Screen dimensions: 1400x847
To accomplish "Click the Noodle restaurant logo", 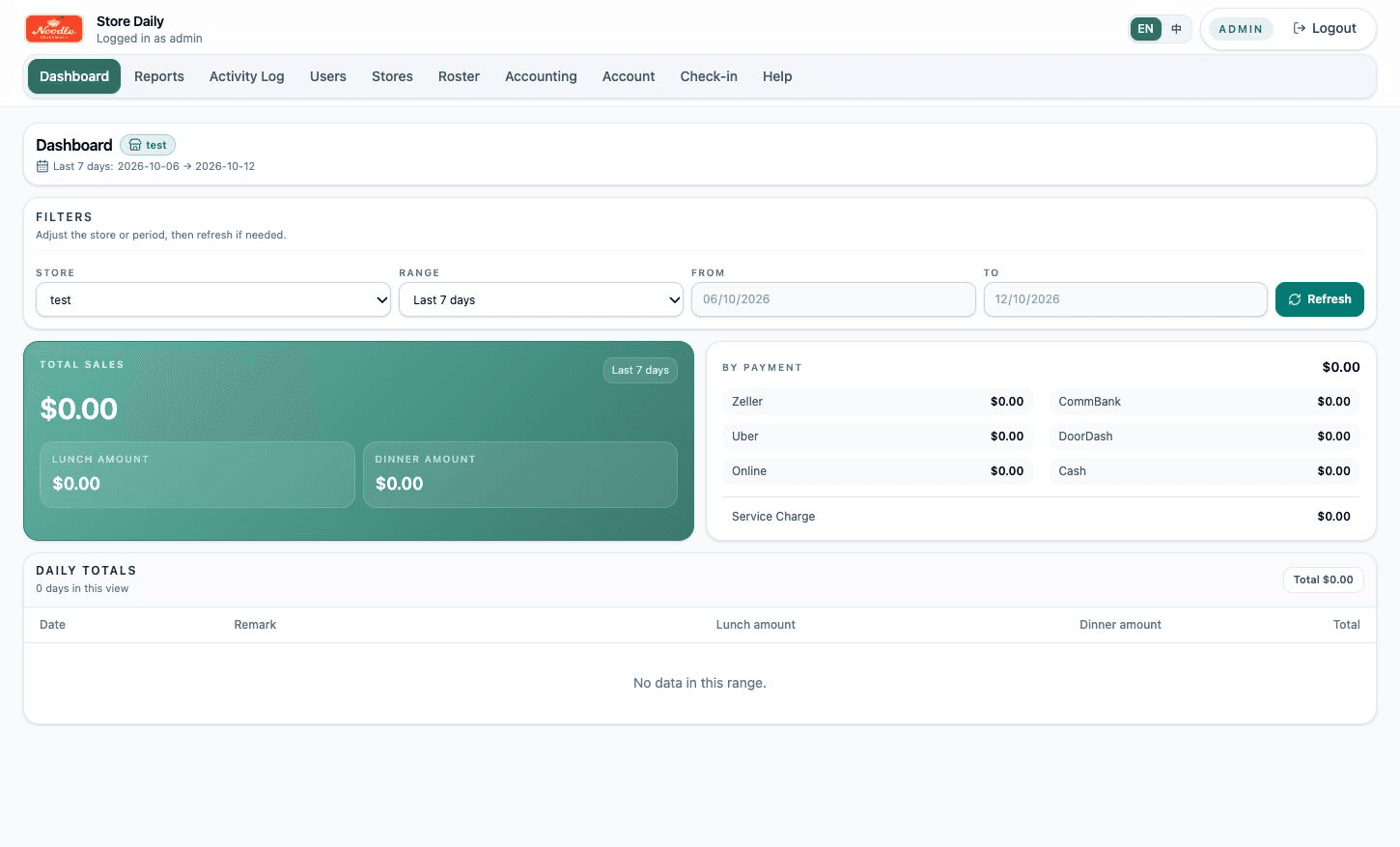I will [54, 29].
